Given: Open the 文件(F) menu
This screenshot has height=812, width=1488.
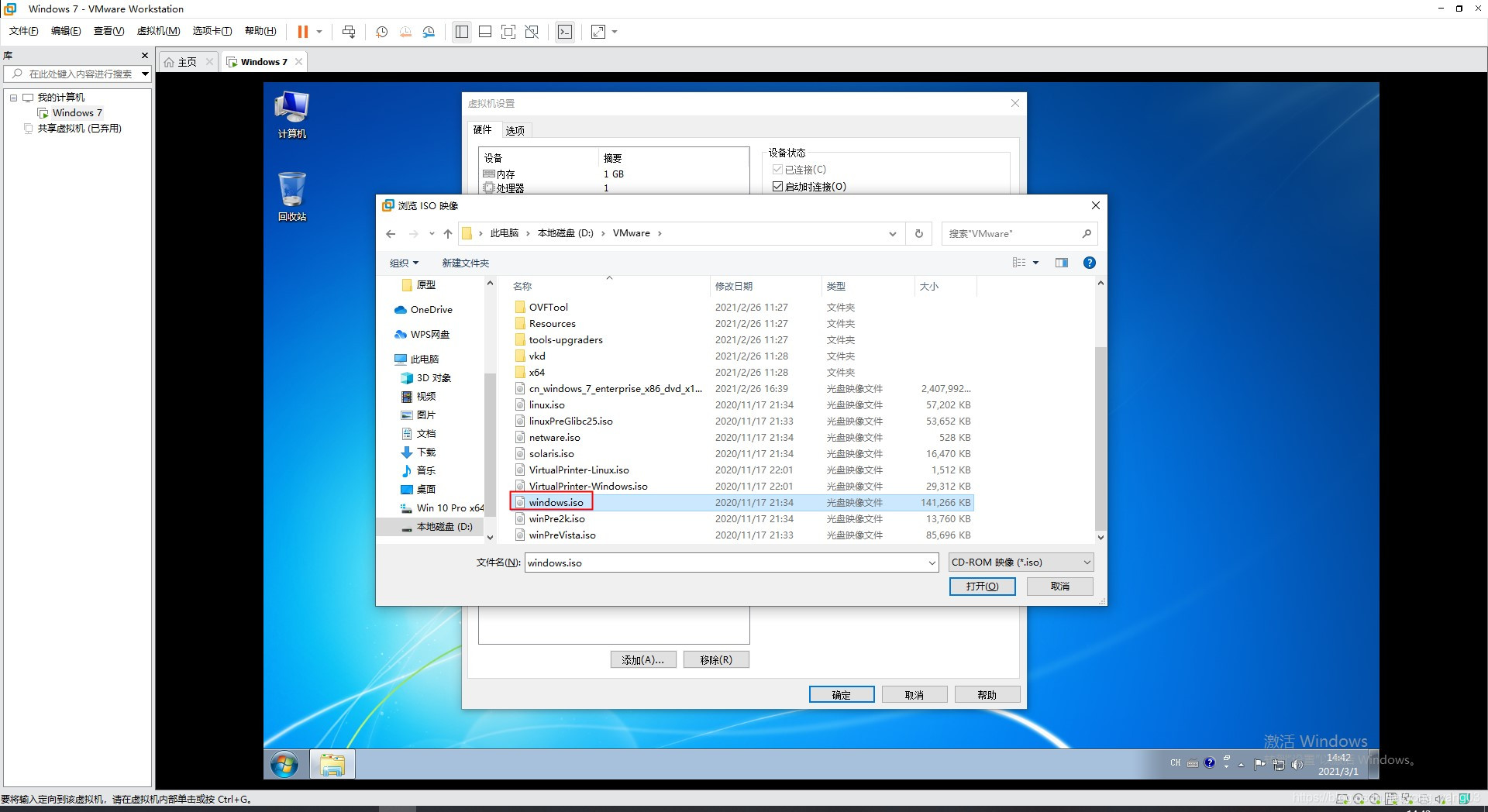Looking at the screenshot, I should tap(23, 31).
